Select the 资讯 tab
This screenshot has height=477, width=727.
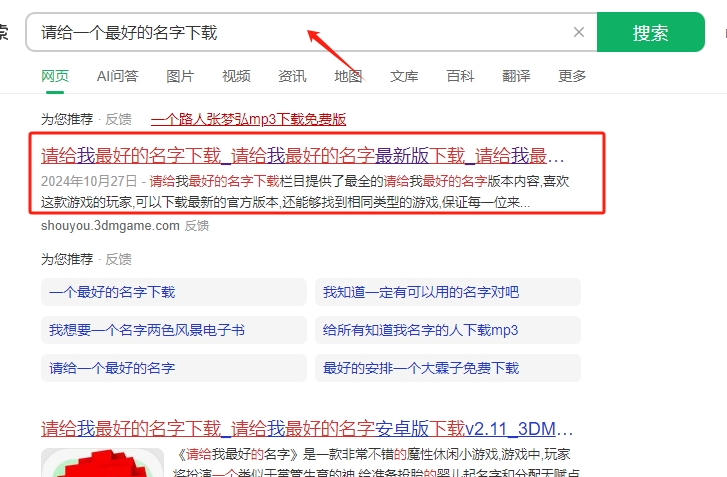[292, 76]
